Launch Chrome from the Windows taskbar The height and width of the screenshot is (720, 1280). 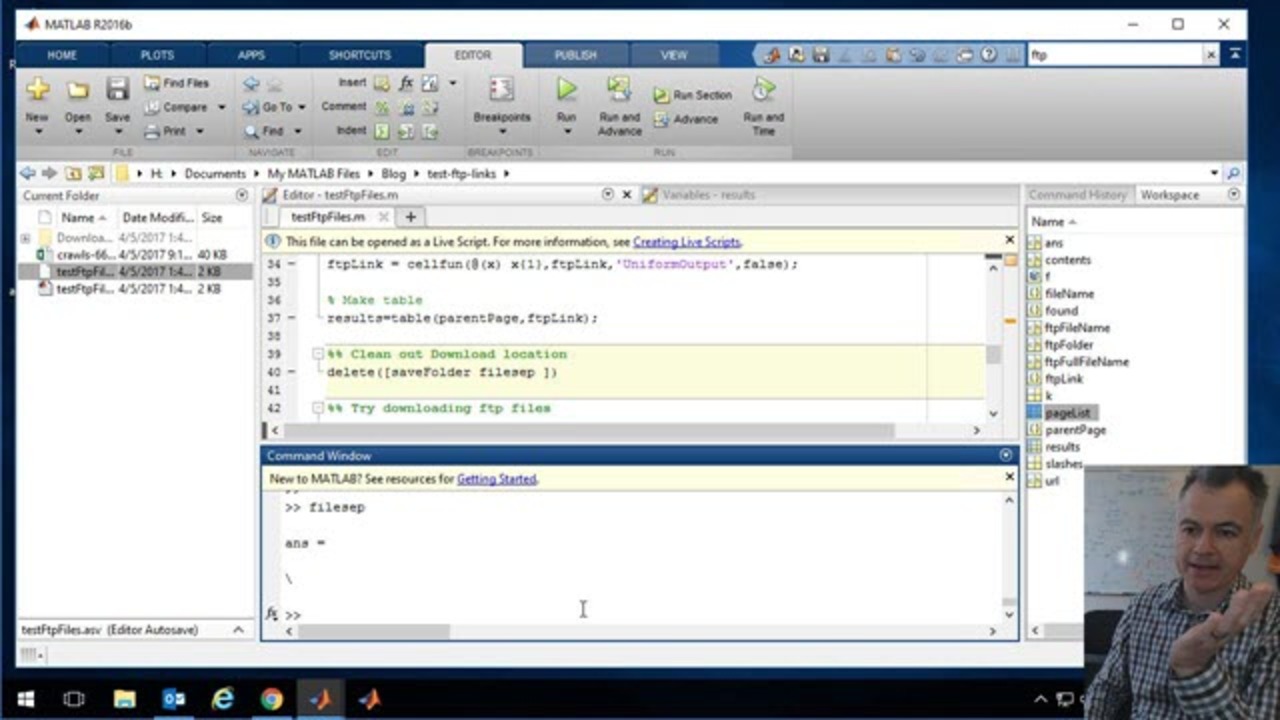click(271, 699)
